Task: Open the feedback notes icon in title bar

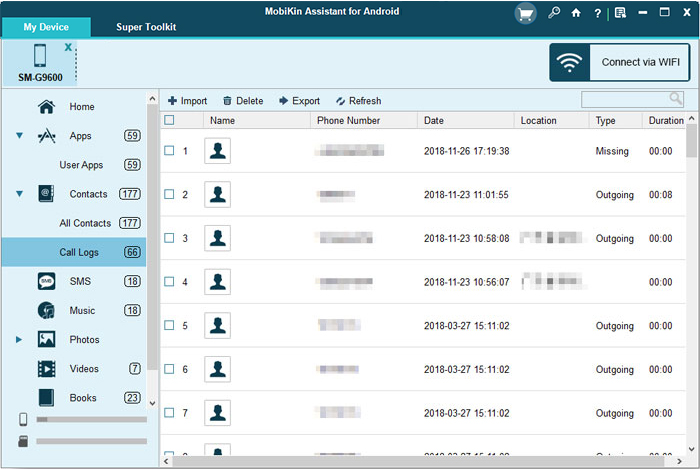Action: coord(620,13)
